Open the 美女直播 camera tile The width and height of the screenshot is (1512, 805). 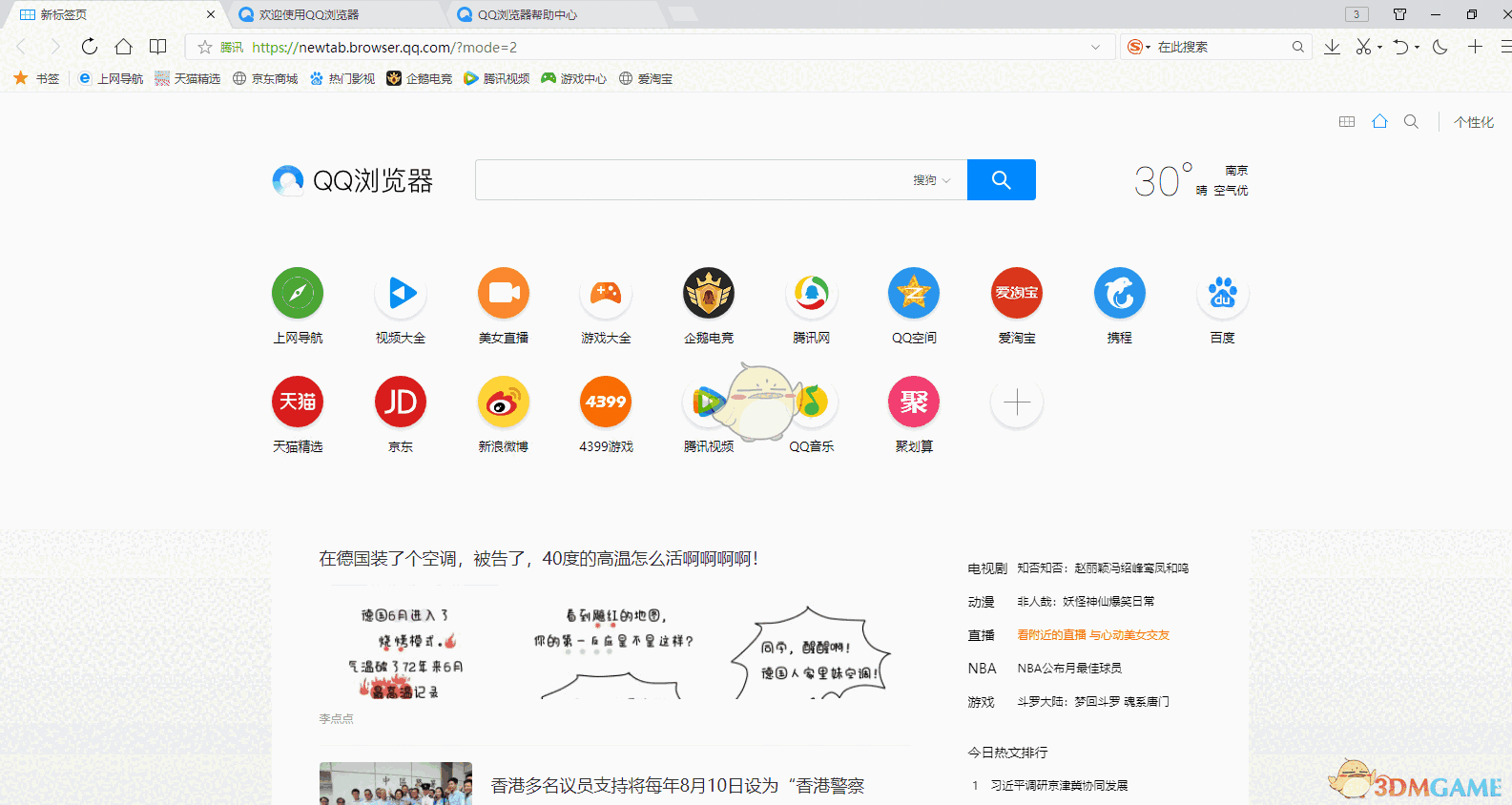pos(504,293)
